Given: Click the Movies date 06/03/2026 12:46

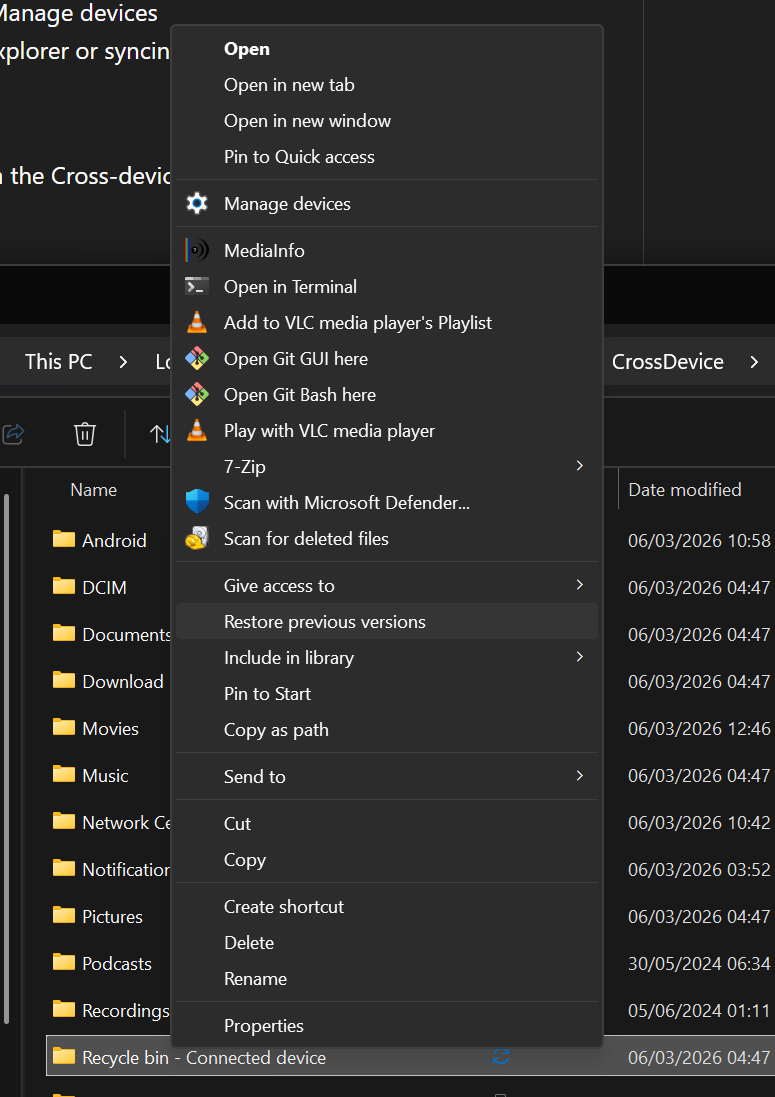Looking at the screenshot, I should pos(699,728).
